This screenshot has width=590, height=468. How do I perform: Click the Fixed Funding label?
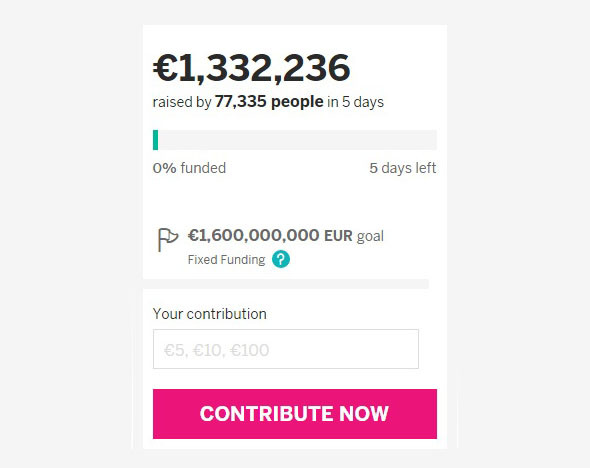(226, 260)
